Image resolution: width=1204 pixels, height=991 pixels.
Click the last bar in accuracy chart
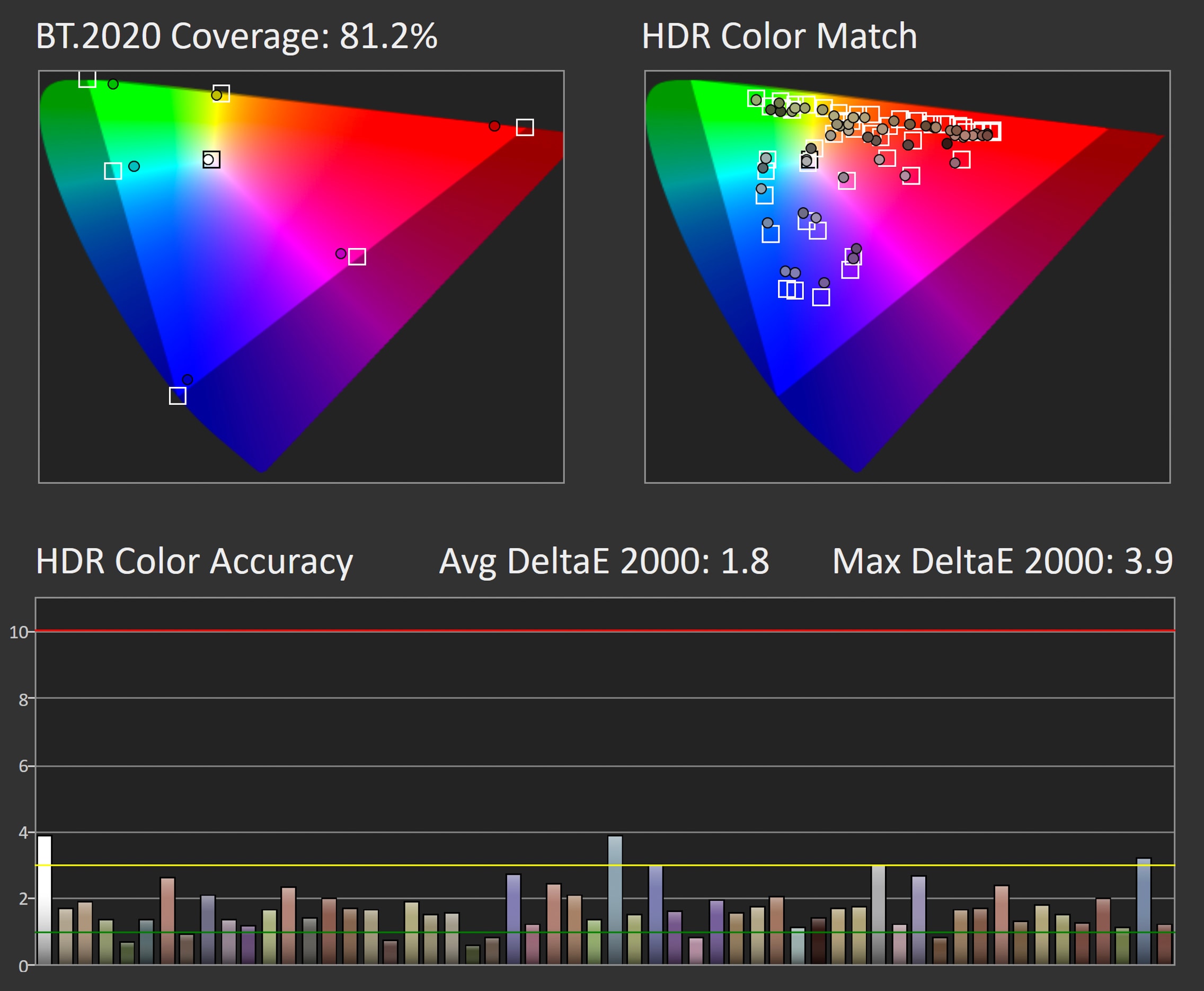[1165, 945]
